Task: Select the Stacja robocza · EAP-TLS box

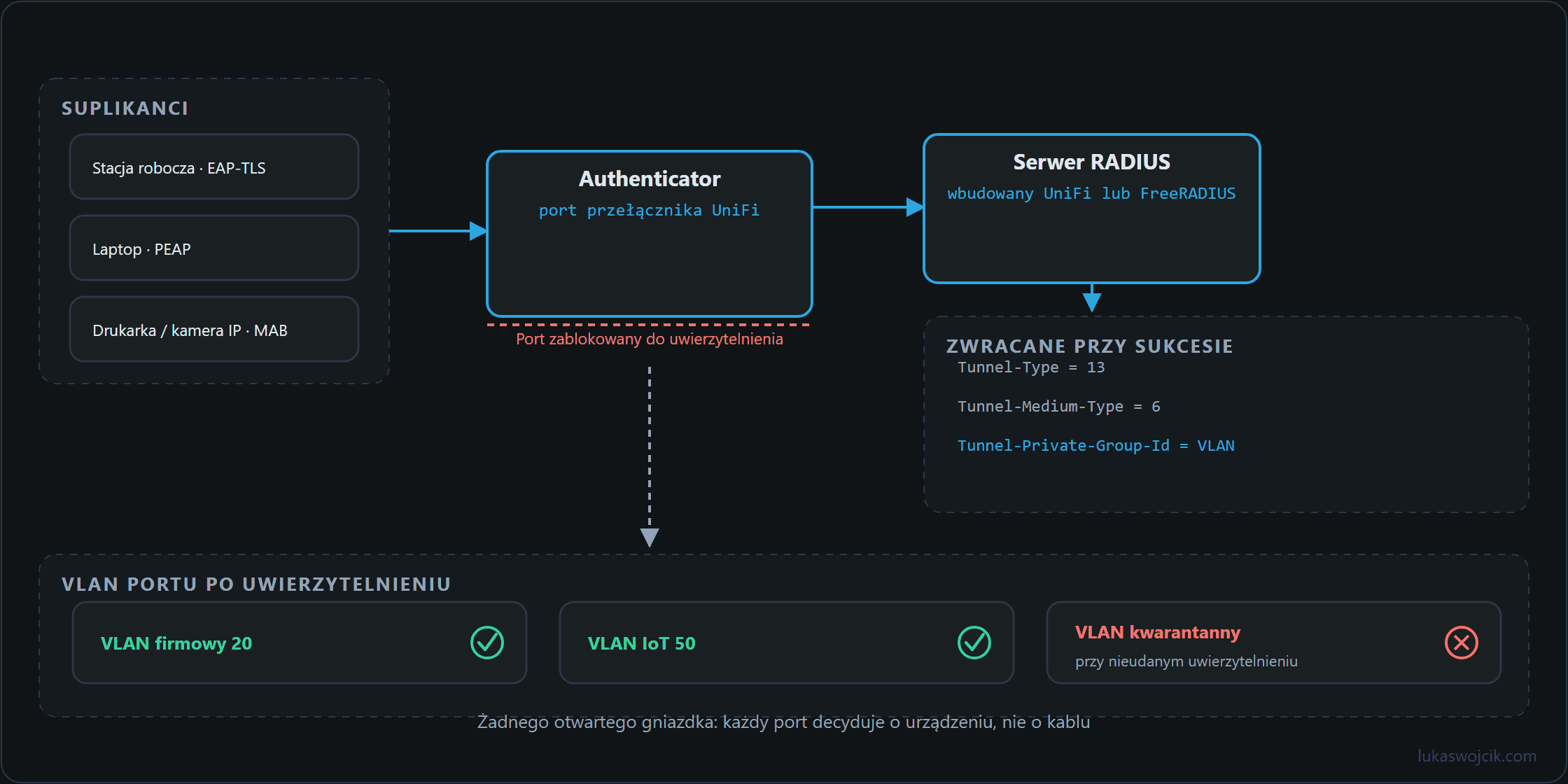Action: [214, 167]
